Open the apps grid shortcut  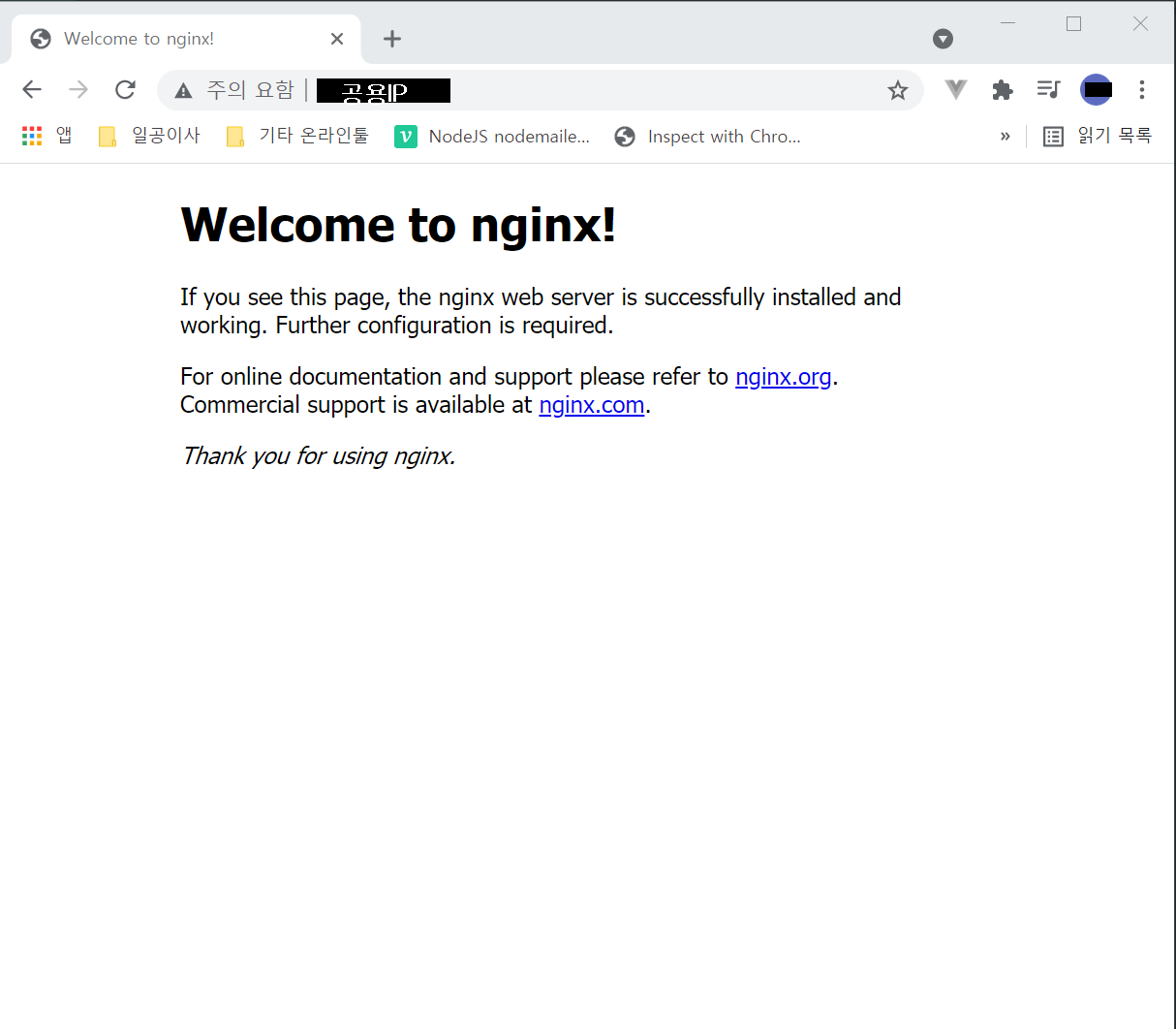coord(46,136)
